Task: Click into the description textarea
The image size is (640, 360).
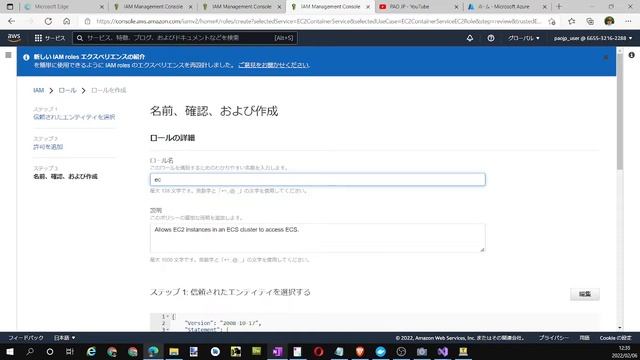Action: coord(318,238)
